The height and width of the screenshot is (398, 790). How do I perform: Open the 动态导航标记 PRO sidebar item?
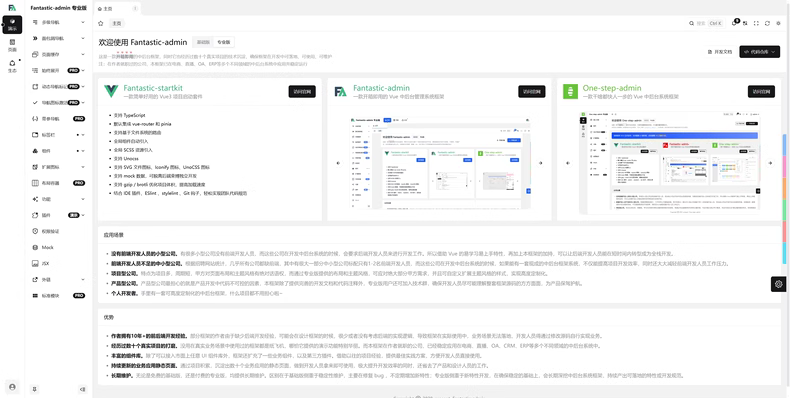click(x=58, y=87)
